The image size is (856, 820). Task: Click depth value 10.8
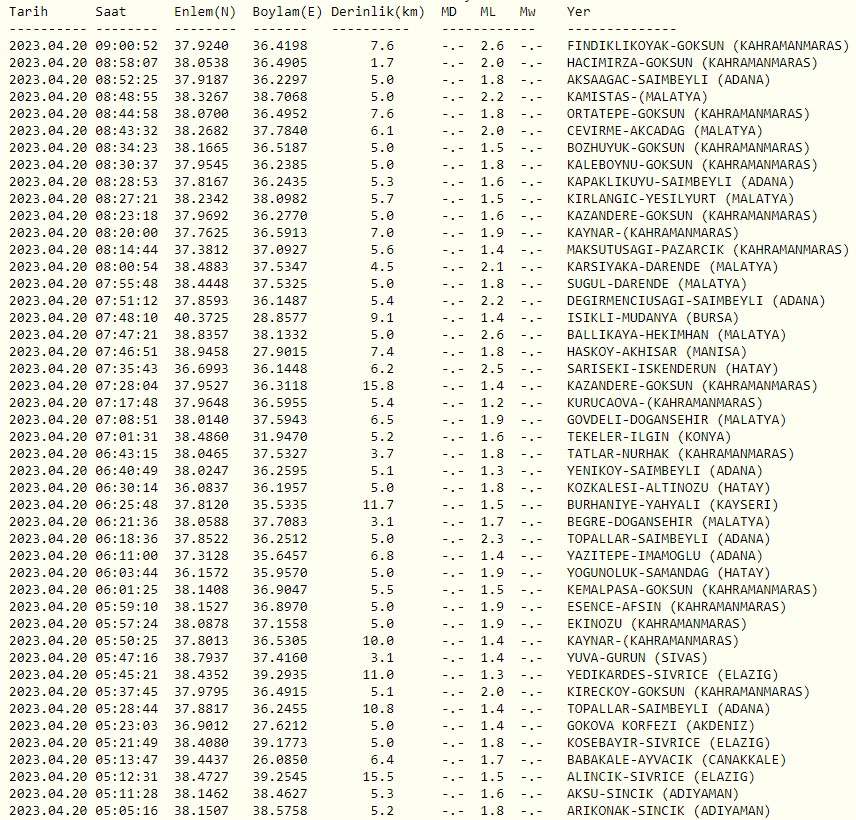tap(378, 708)
